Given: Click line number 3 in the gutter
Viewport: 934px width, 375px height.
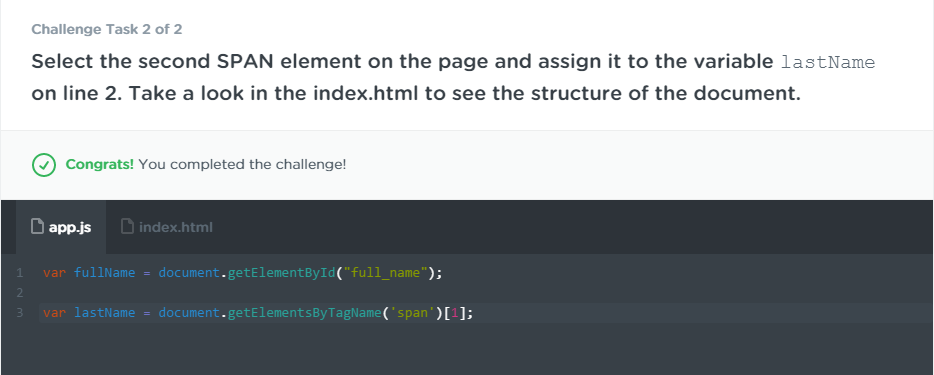Looking at the screenshot, I should click(20, 312).
